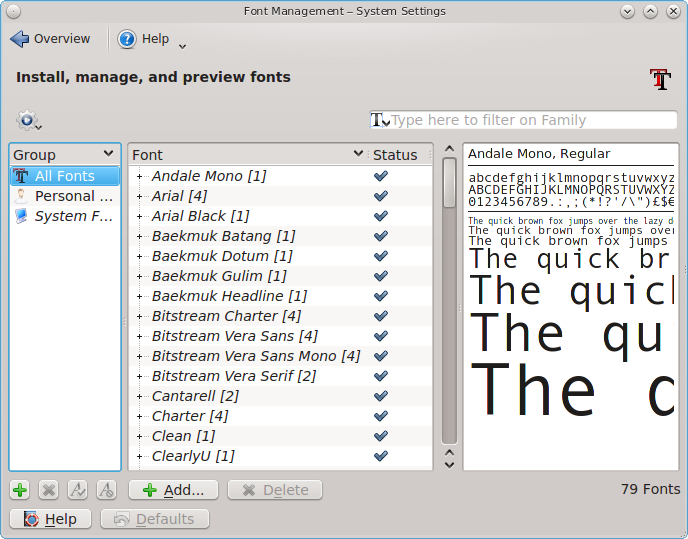Expand the Baekmuk Batang family
Viewport: 688px width, 539px height.
140,236
